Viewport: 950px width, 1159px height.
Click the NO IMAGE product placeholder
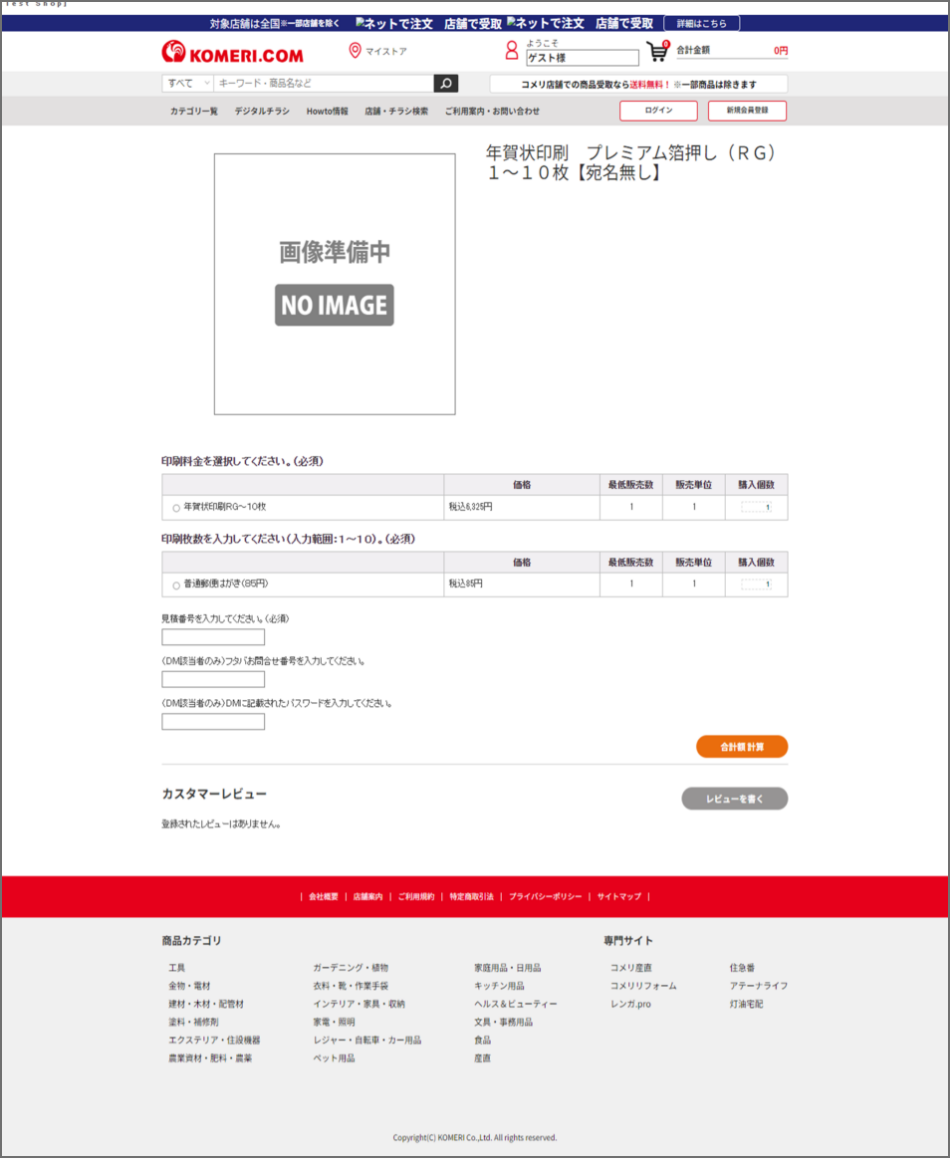(334, 284)
